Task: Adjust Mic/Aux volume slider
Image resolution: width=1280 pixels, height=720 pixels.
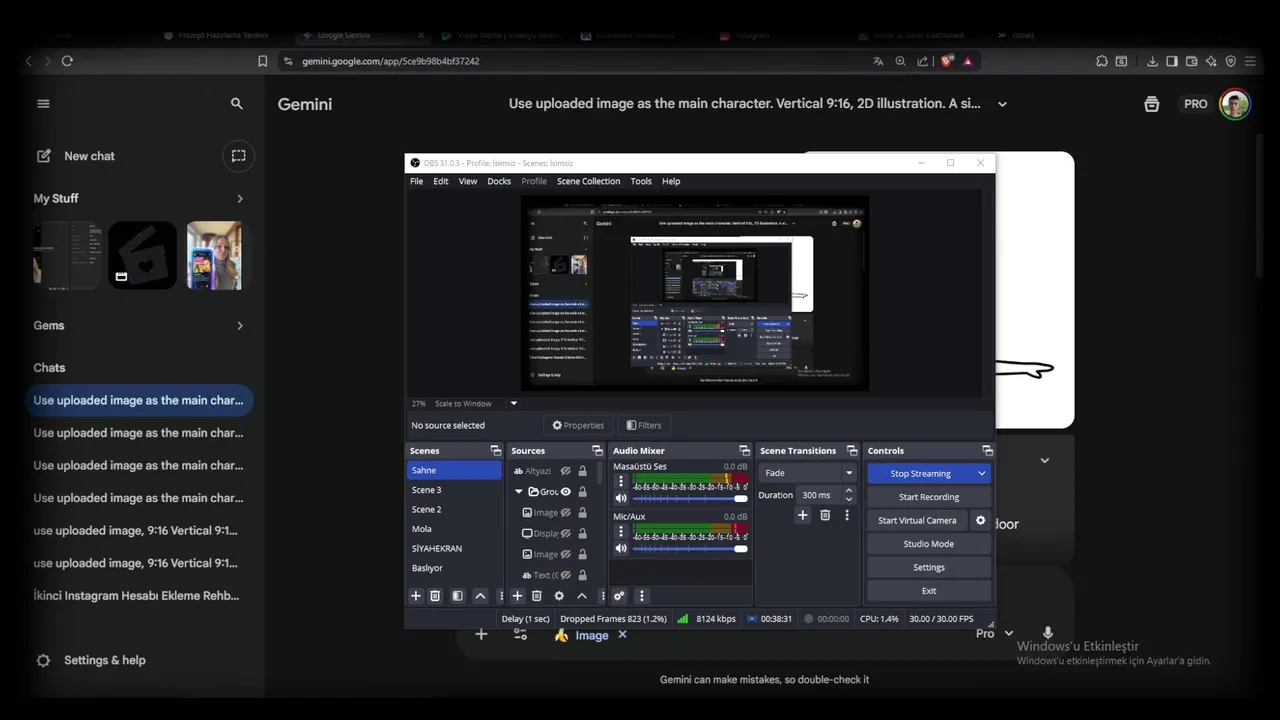Action: click(690, 548)
